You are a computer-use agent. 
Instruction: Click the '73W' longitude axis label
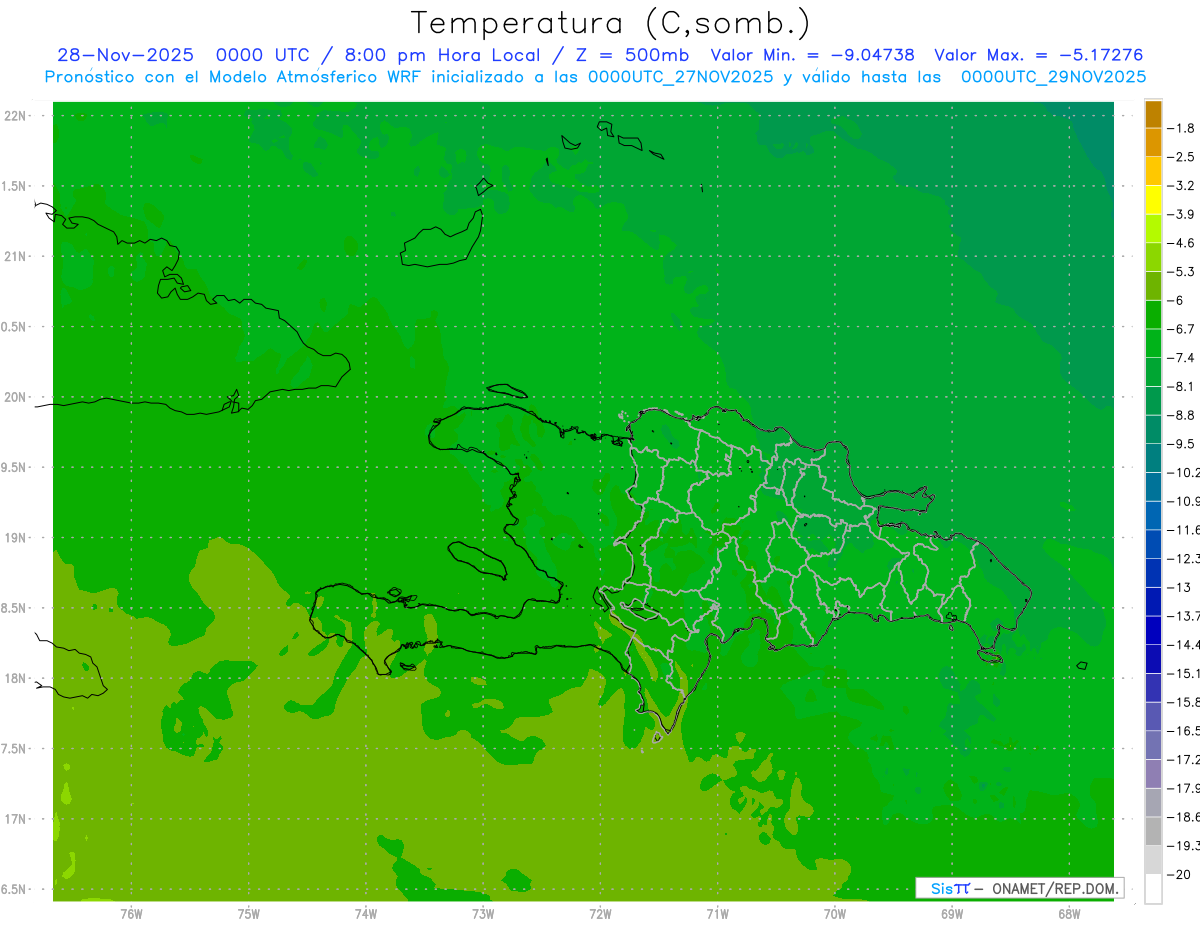(483, 913)
